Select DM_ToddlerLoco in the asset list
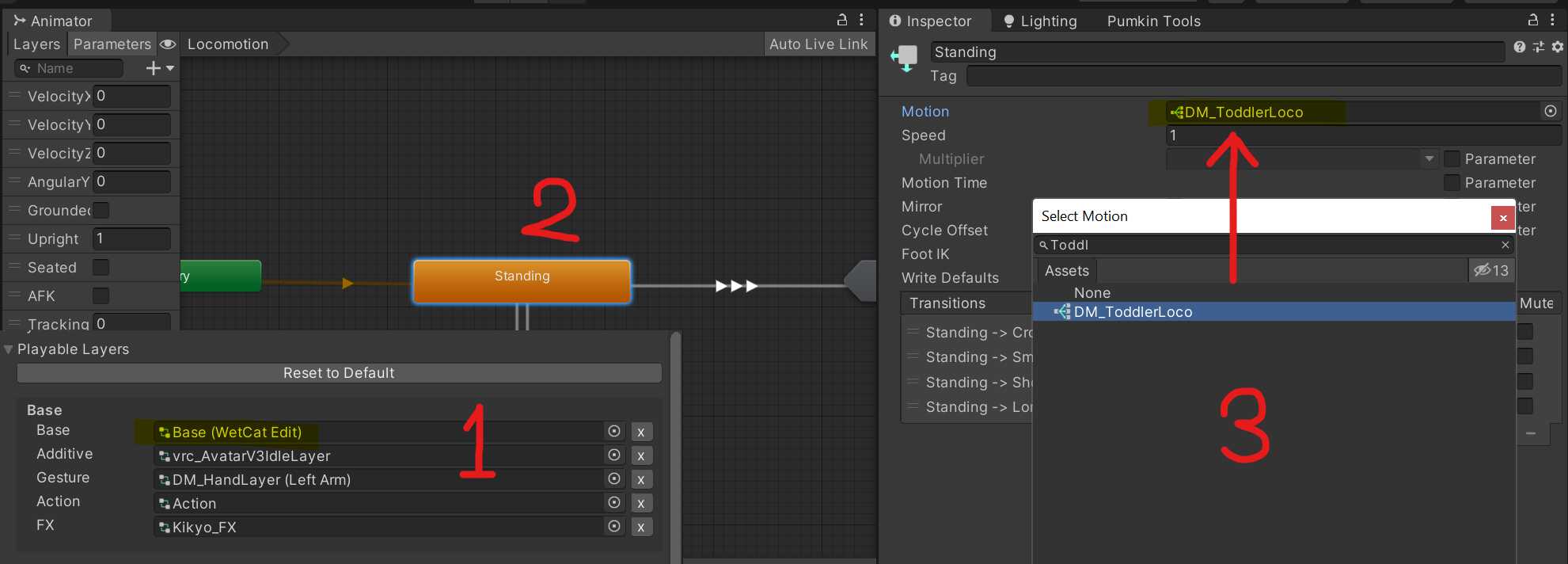The height and width of the screenshot is (564, 1568). (1132, 312)
